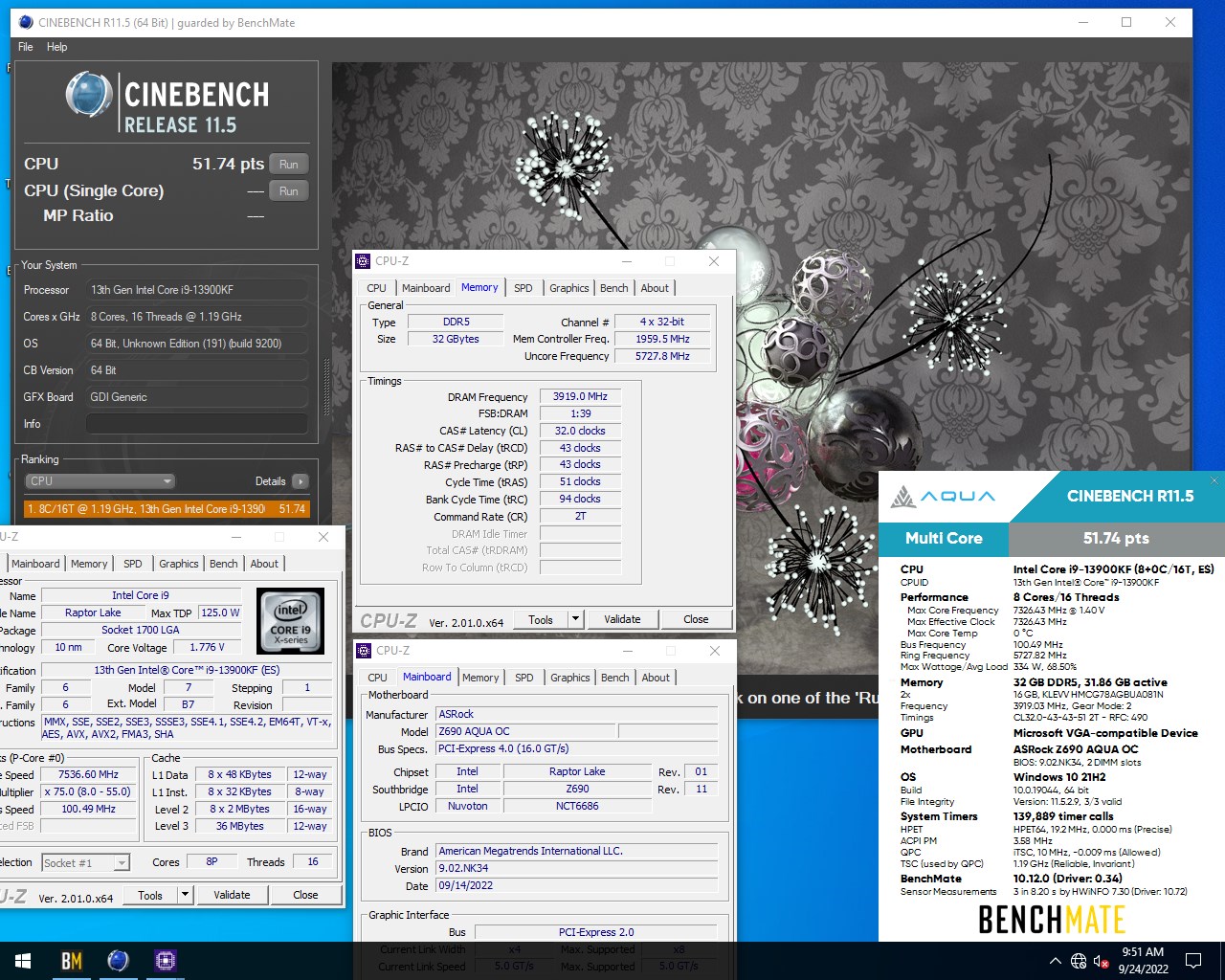The height and width of the screenshot is (980, 1225).
Task: Open the Cinebench sphere taskbar icon
Action: (x=118, y=961)
